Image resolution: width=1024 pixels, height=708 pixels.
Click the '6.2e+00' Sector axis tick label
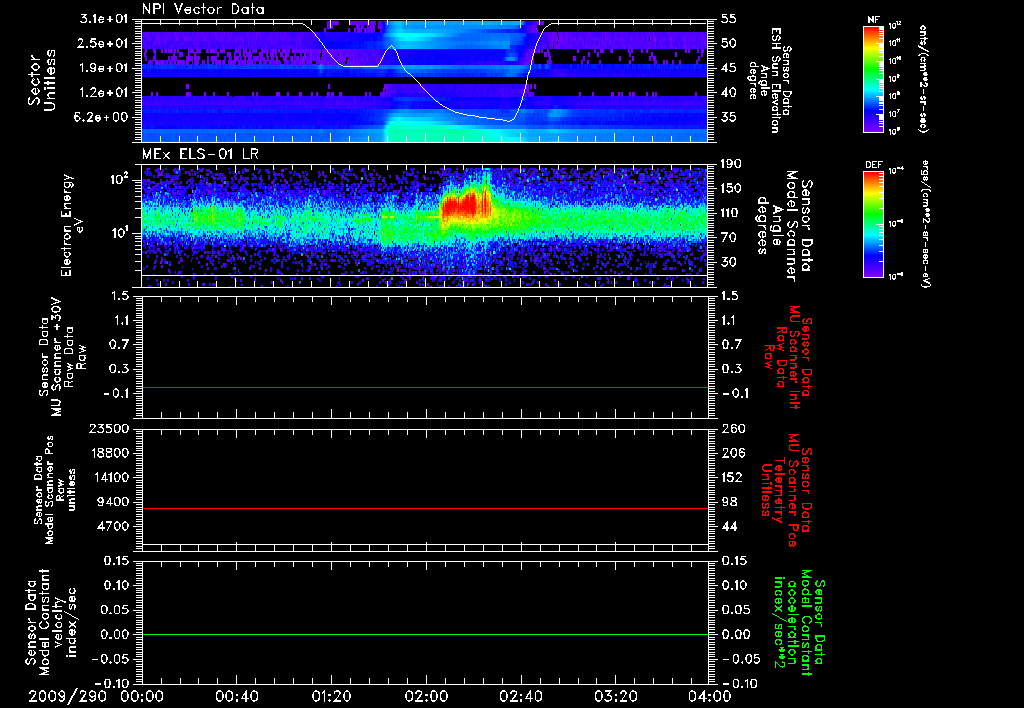(x=101, y=117)
